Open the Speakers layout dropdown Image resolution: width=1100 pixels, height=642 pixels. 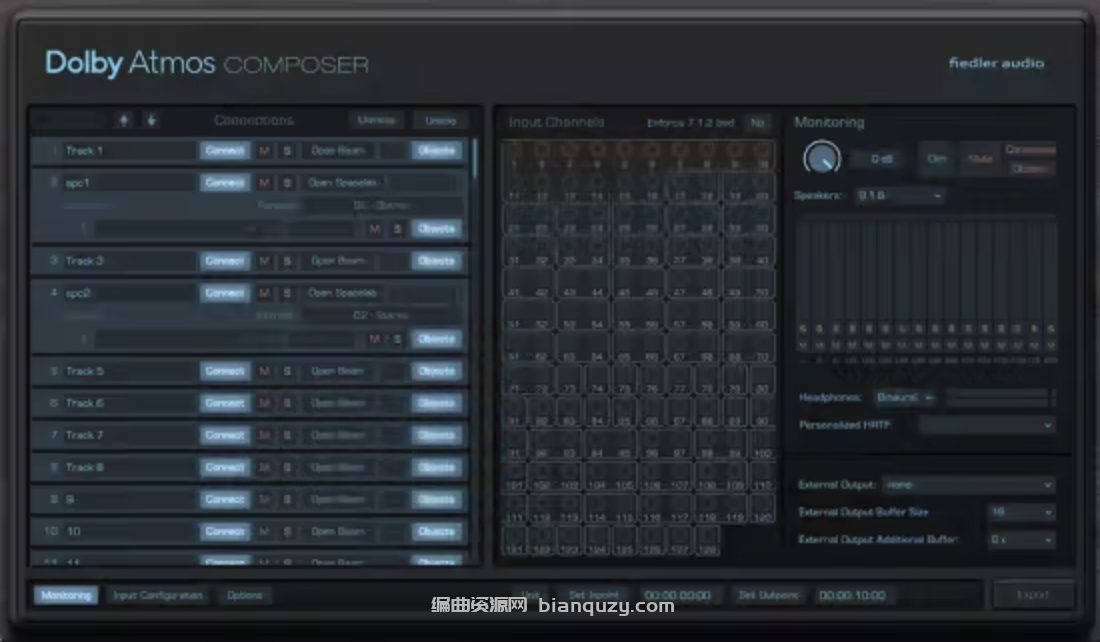point(898,196)
